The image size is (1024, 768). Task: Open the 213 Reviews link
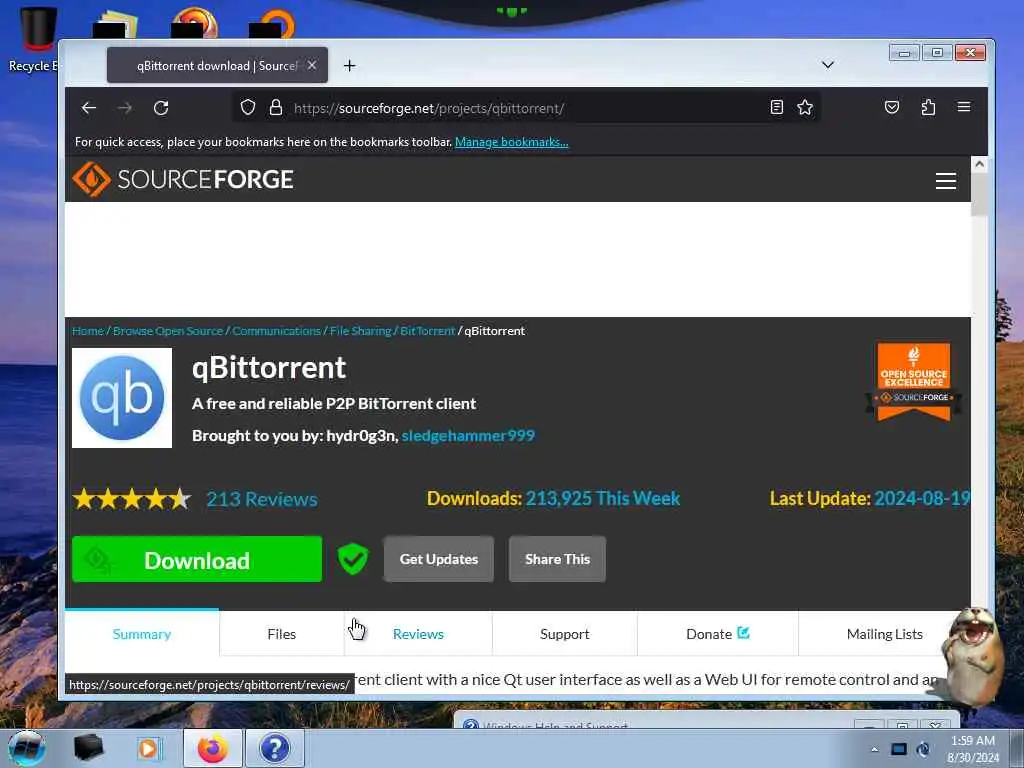pyautogui.click(x=262, y=499)
